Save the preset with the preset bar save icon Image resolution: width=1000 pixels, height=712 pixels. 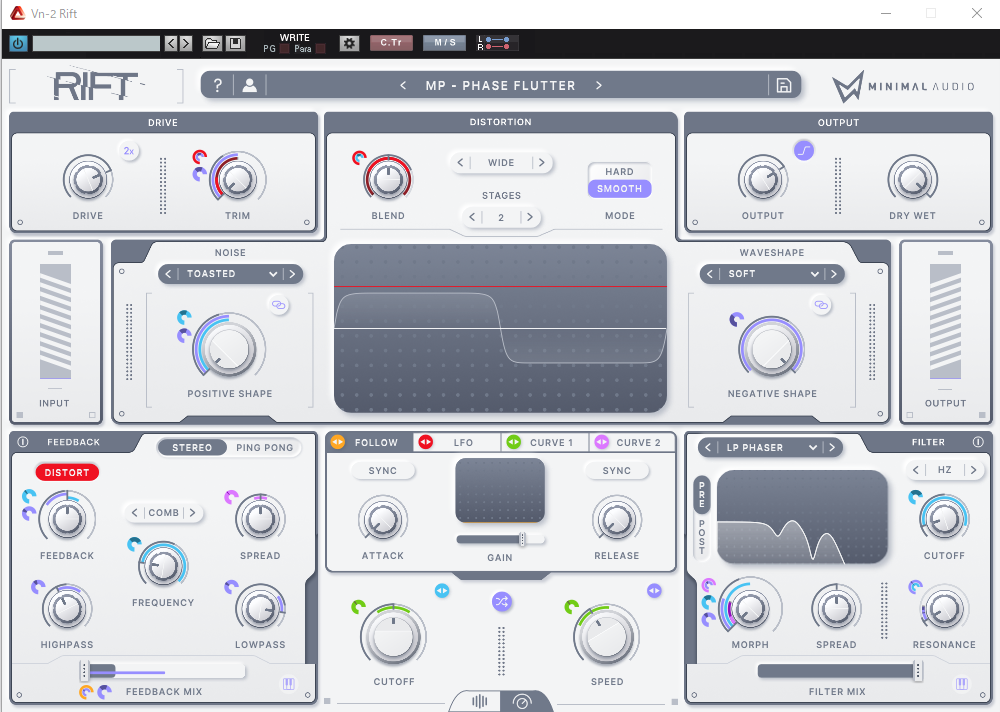point(784,85)
